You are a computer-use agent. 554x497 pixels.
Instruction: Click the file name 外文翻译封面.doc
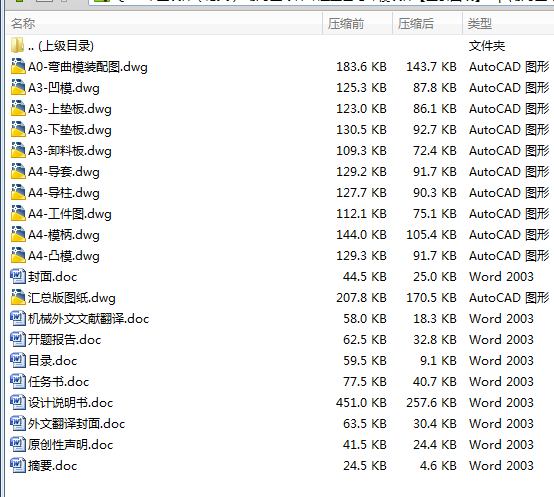click(76, 424)
